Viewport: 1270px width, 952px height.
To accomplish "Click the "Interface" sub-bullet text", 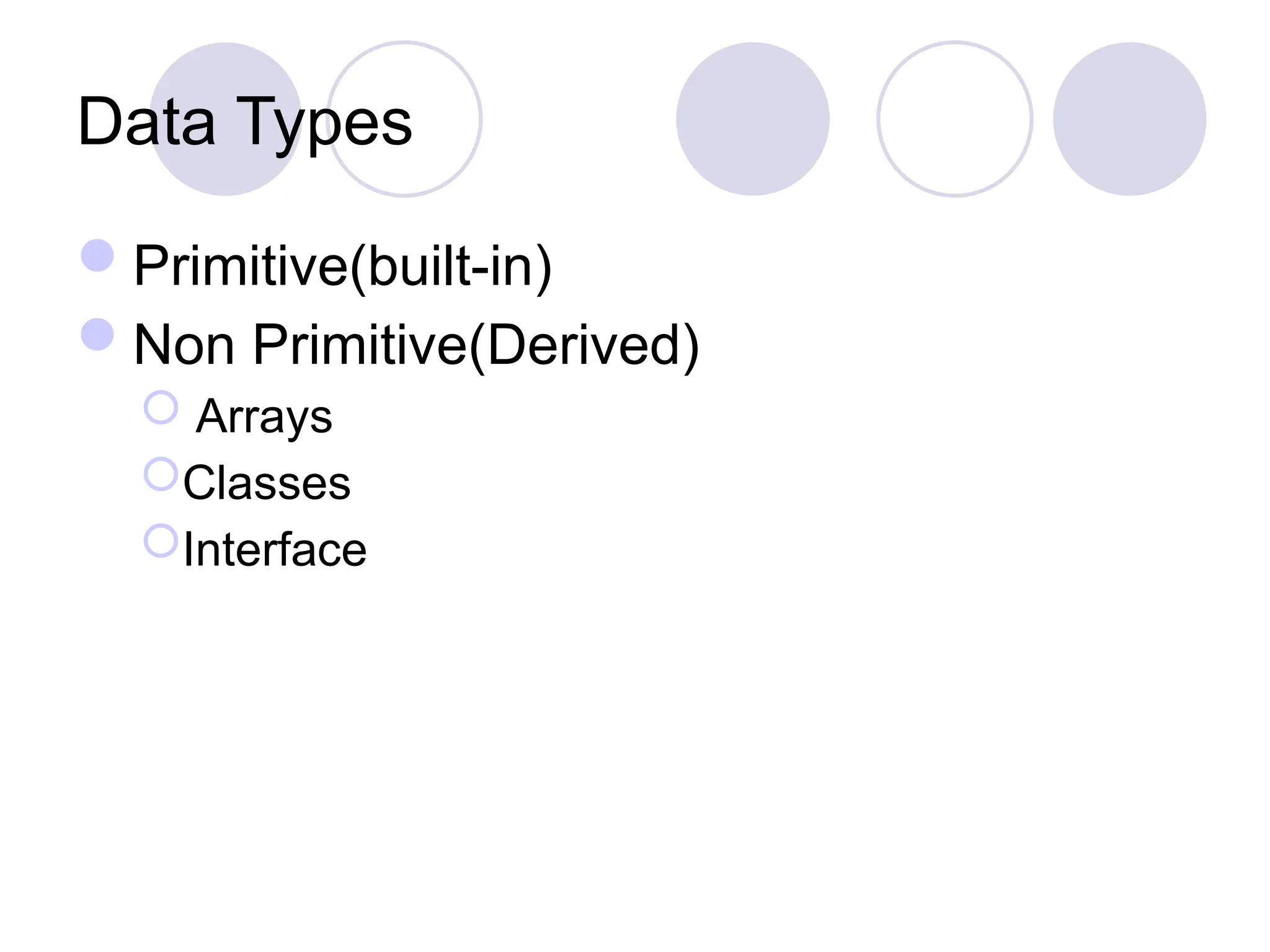I will [275, 550].
